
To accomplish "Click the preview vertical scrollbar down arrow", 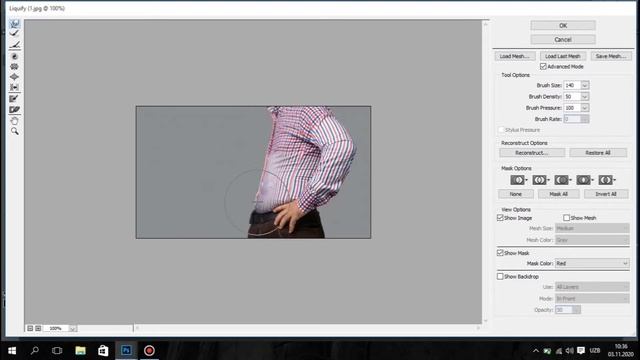I will [x=485, y=321].
